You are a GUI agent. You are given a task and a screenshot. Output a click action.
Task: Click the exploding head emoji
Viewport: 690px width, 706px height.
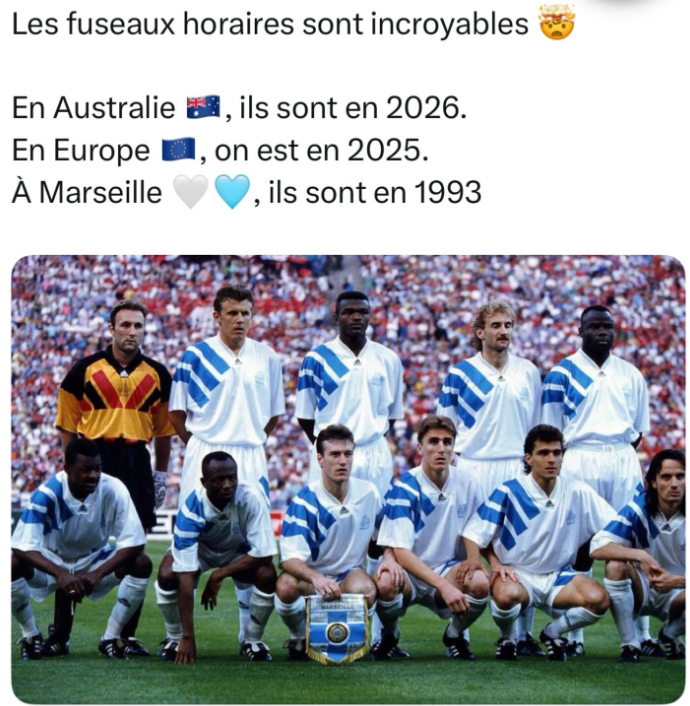click(x=557, y=23)
